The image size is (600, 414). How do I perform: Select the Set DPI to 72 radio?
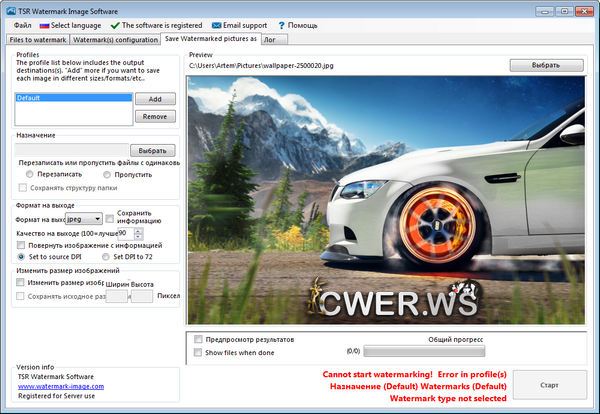(106, 257)
